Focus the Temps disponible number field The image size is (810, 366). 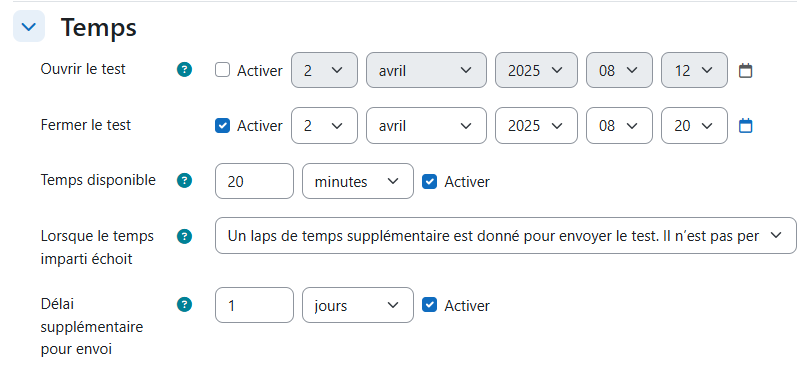click(x=254, y=181)
